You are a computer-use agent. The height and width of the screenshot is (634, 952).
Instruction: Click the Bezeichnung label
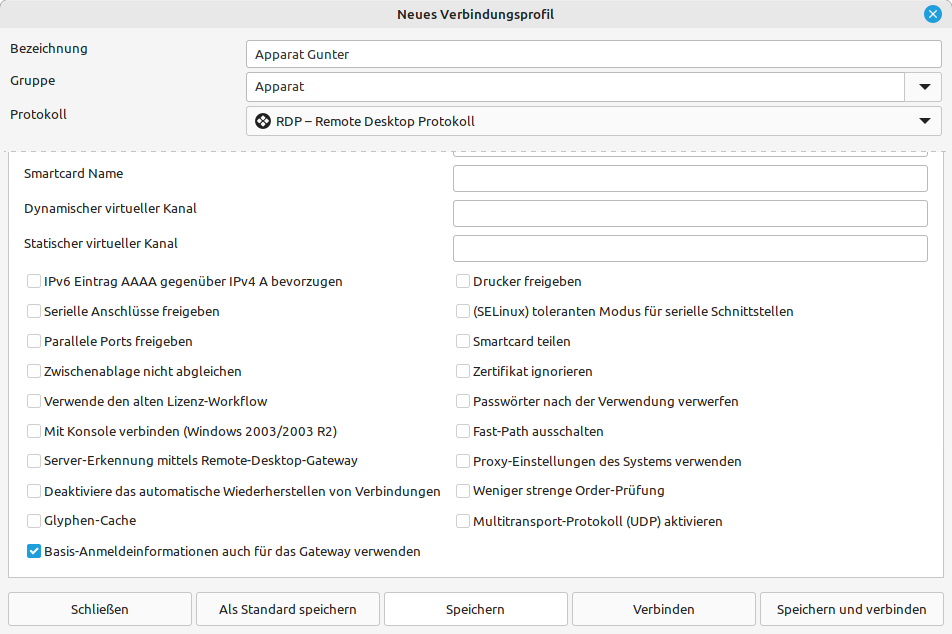pyautogui.click(x=49, y=49)
